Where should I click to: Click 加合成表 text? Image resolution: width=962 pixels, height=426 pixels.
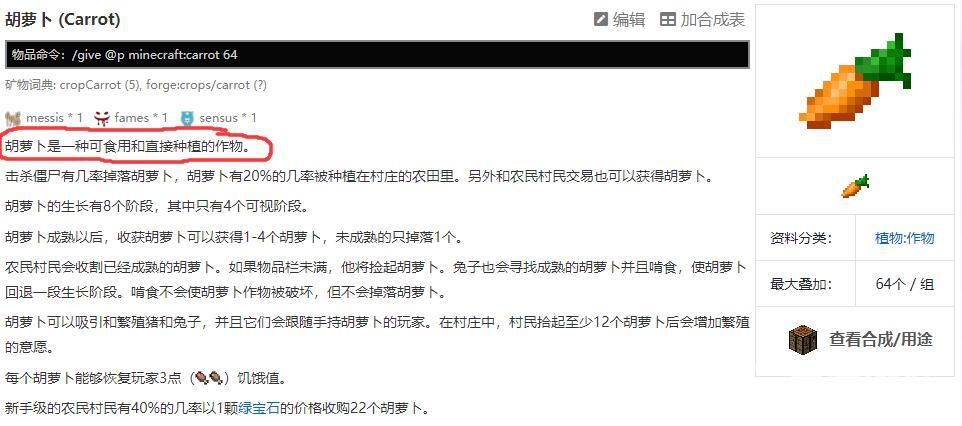tap(712, 20)
